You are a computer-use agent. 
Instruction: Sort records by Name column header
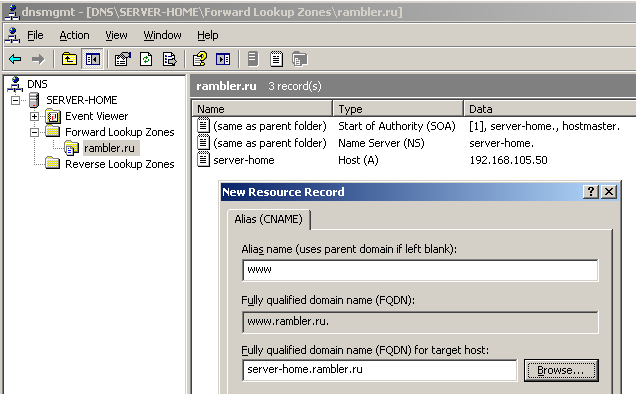(x=262, y=109)
